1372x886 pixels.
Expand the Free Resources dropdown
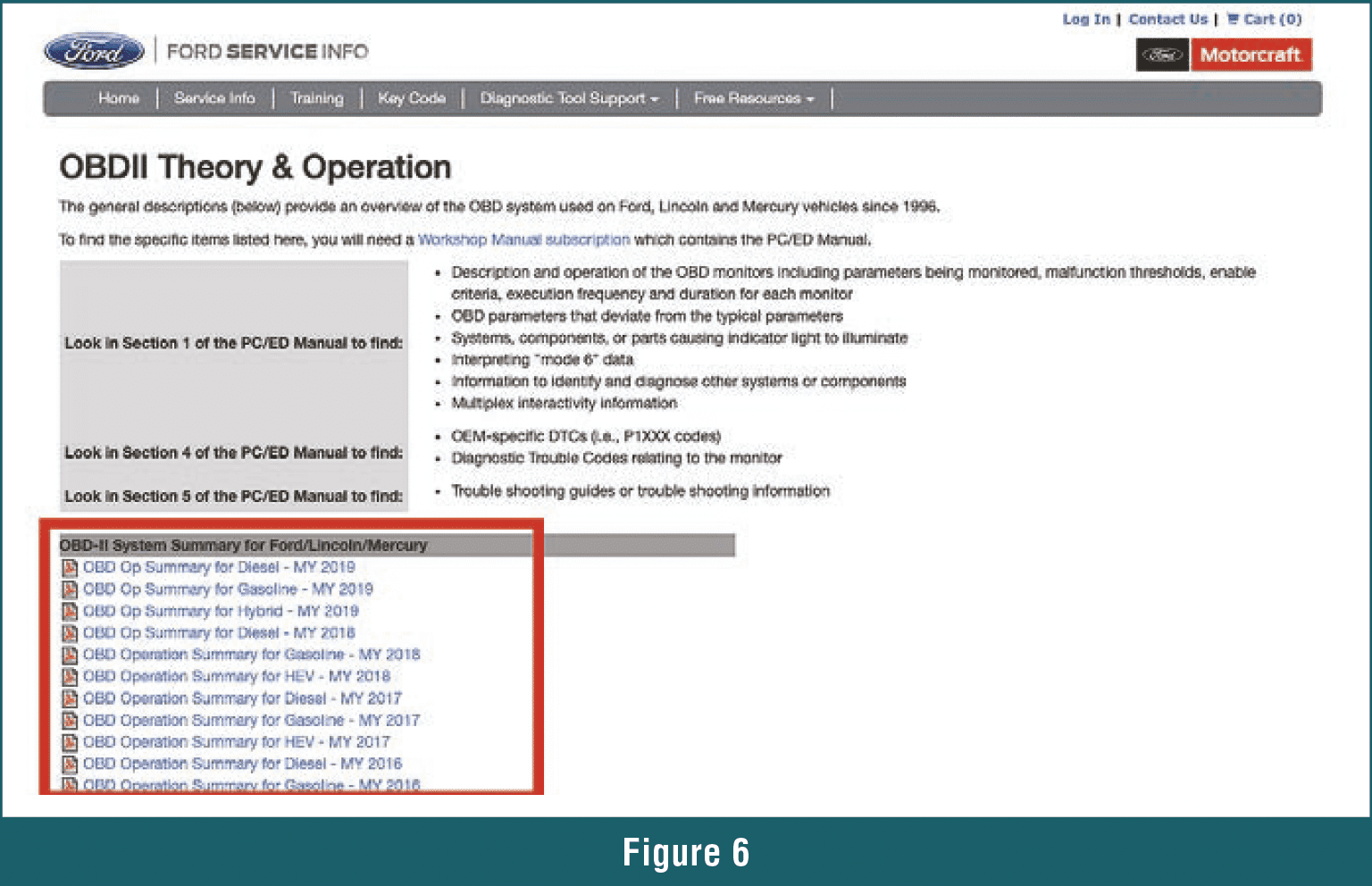(x=754, y=98)
